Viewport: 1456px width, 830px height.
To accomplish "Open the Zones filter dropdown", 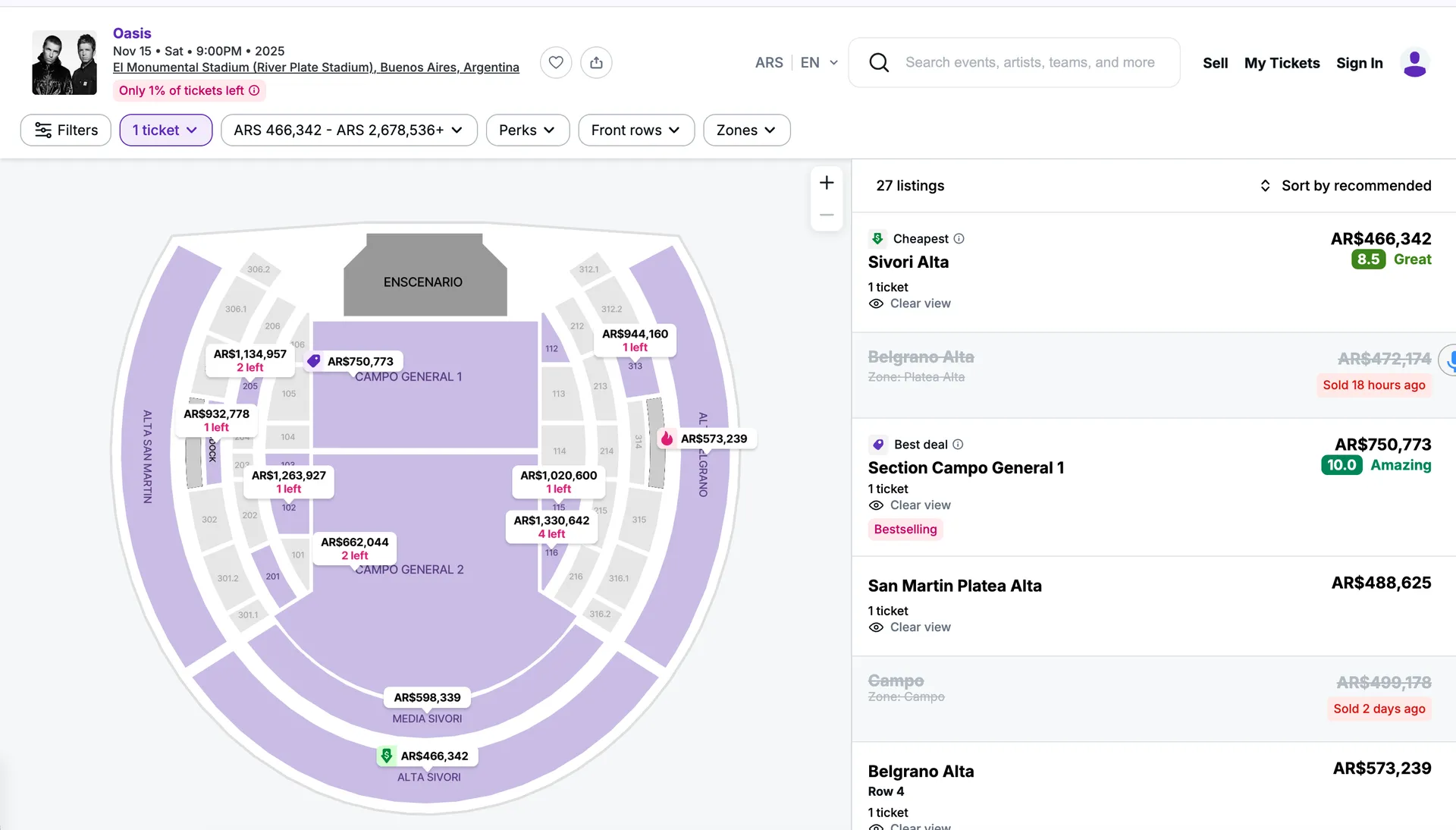I will [746, 130].
